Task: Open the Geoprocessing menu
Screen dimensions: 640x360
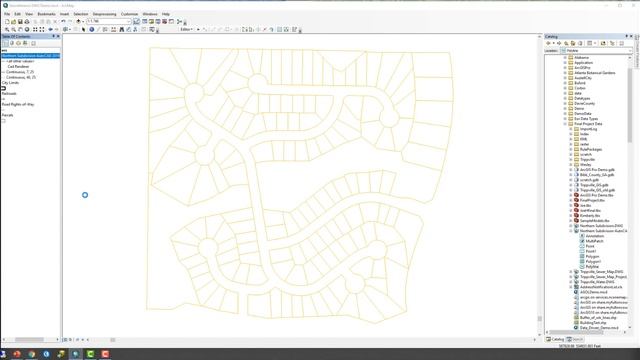Action: click(104, 14)
